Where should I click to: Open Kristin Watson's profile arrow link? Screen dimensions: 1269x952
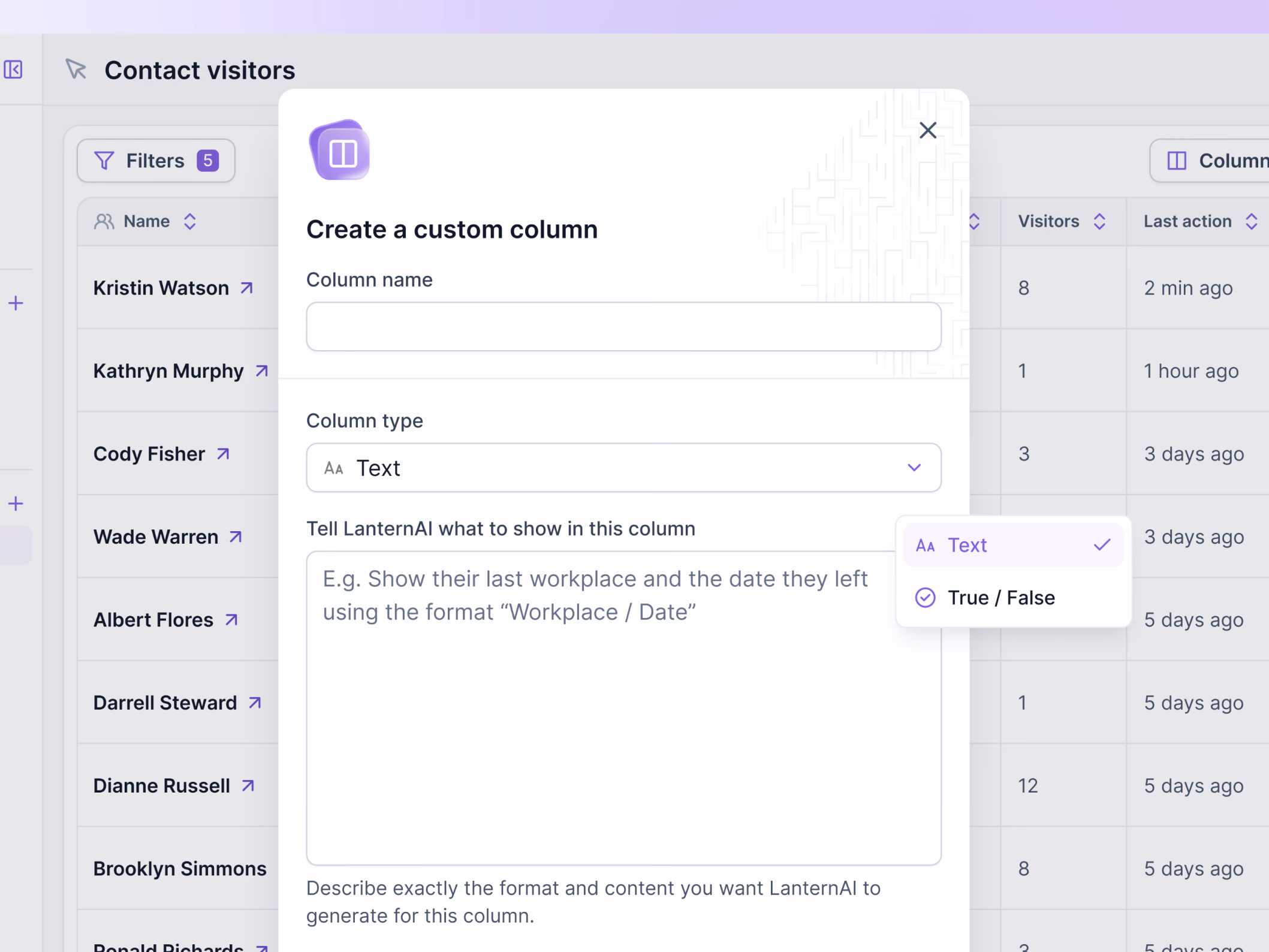click(247, 288)
